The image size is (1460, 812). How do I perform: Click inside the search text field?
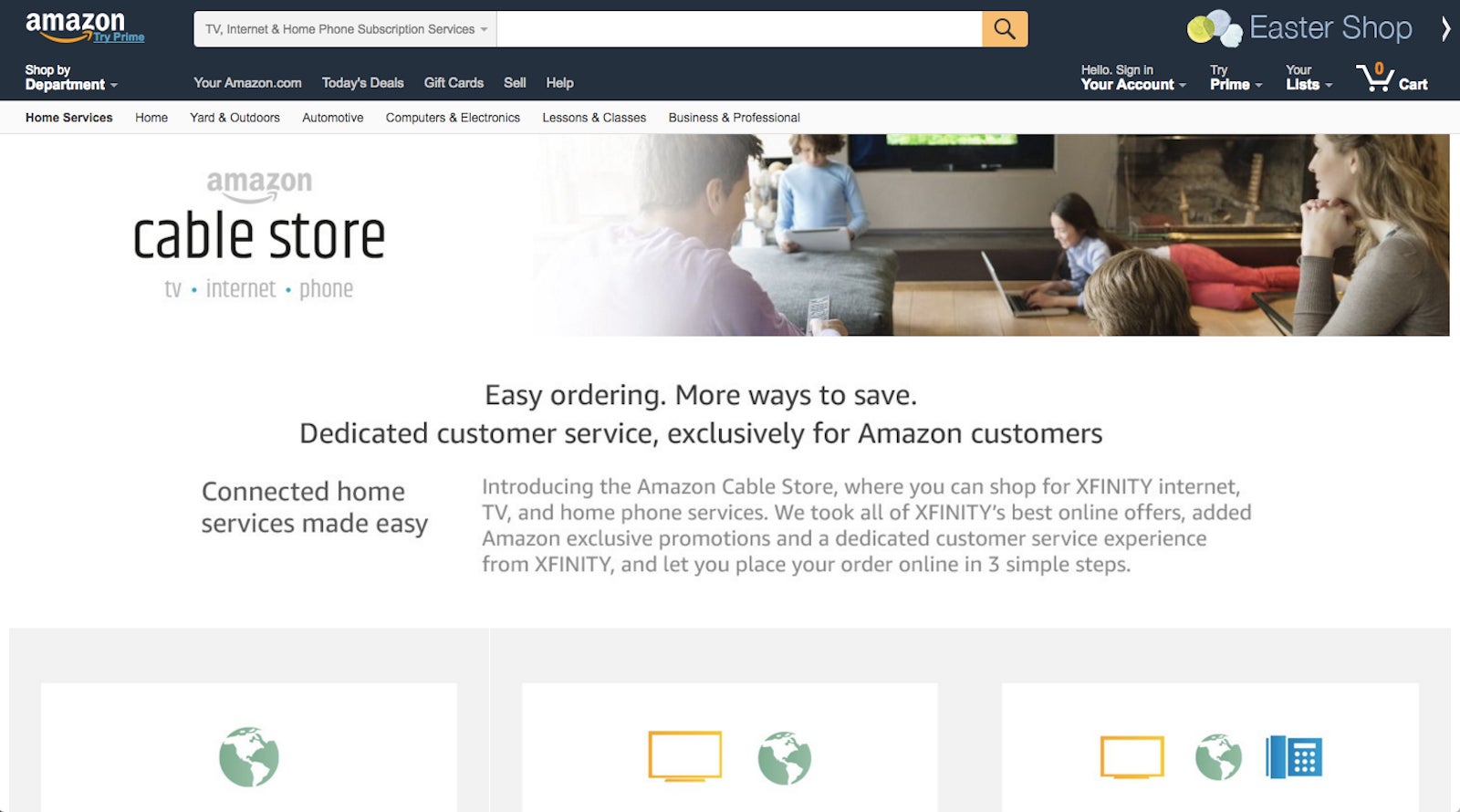pyautogui.click(x=739, y=29)
